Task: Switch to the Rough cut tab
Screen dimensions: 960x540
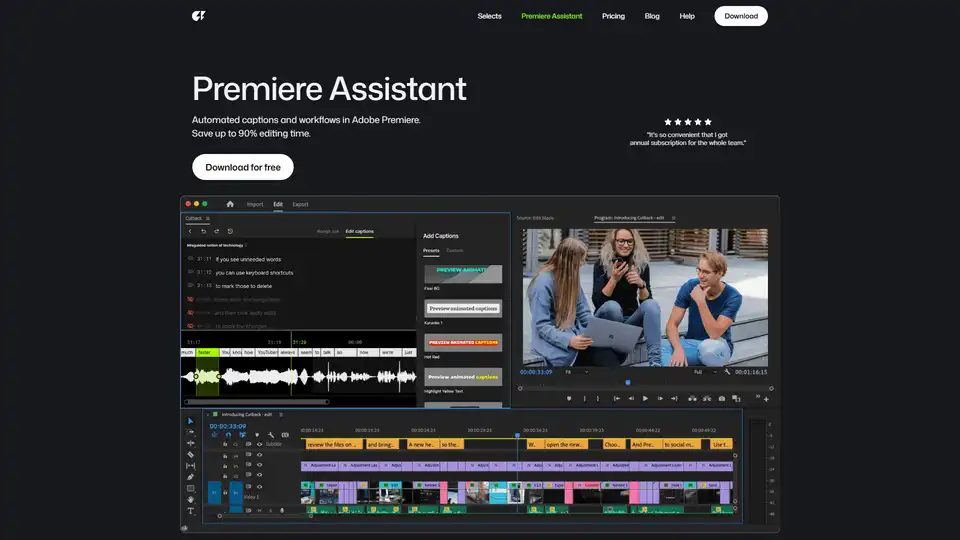Action: [x=328, y=231]
